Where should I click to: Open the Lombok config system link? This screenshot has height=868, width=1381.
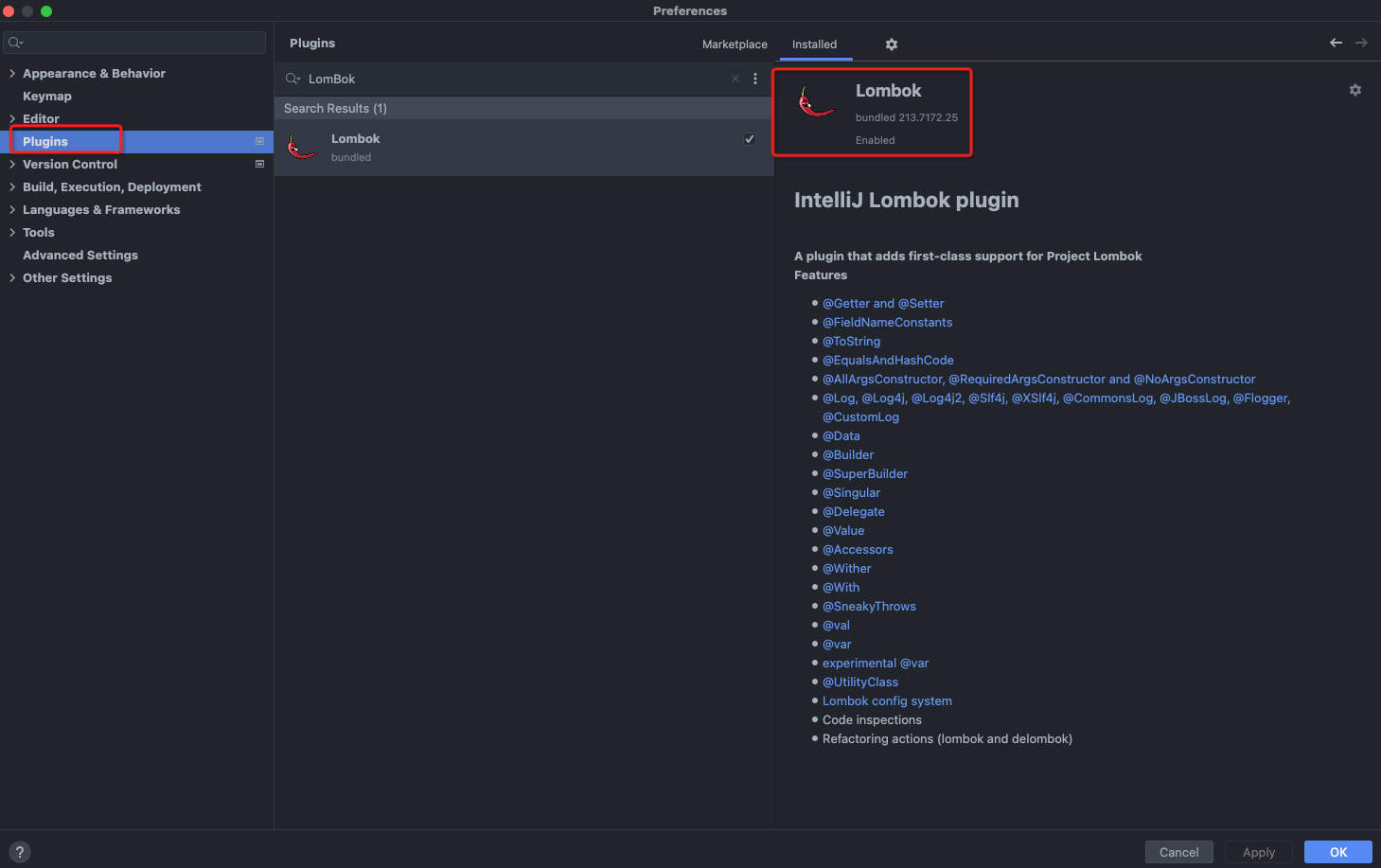[x=887, y=700]
